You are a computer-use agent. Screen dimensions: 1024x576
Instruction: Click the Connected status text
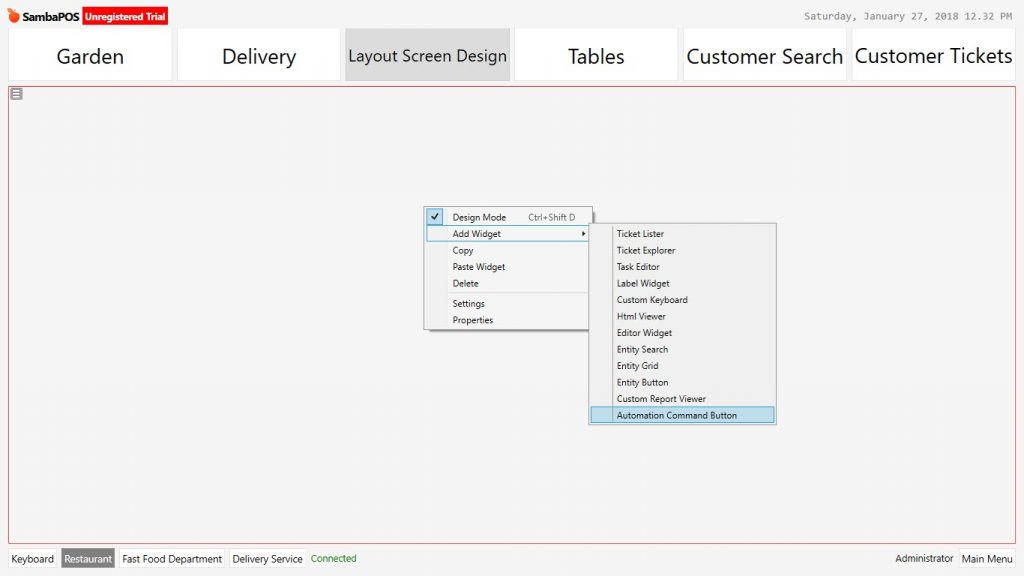[x=334, y=558]
